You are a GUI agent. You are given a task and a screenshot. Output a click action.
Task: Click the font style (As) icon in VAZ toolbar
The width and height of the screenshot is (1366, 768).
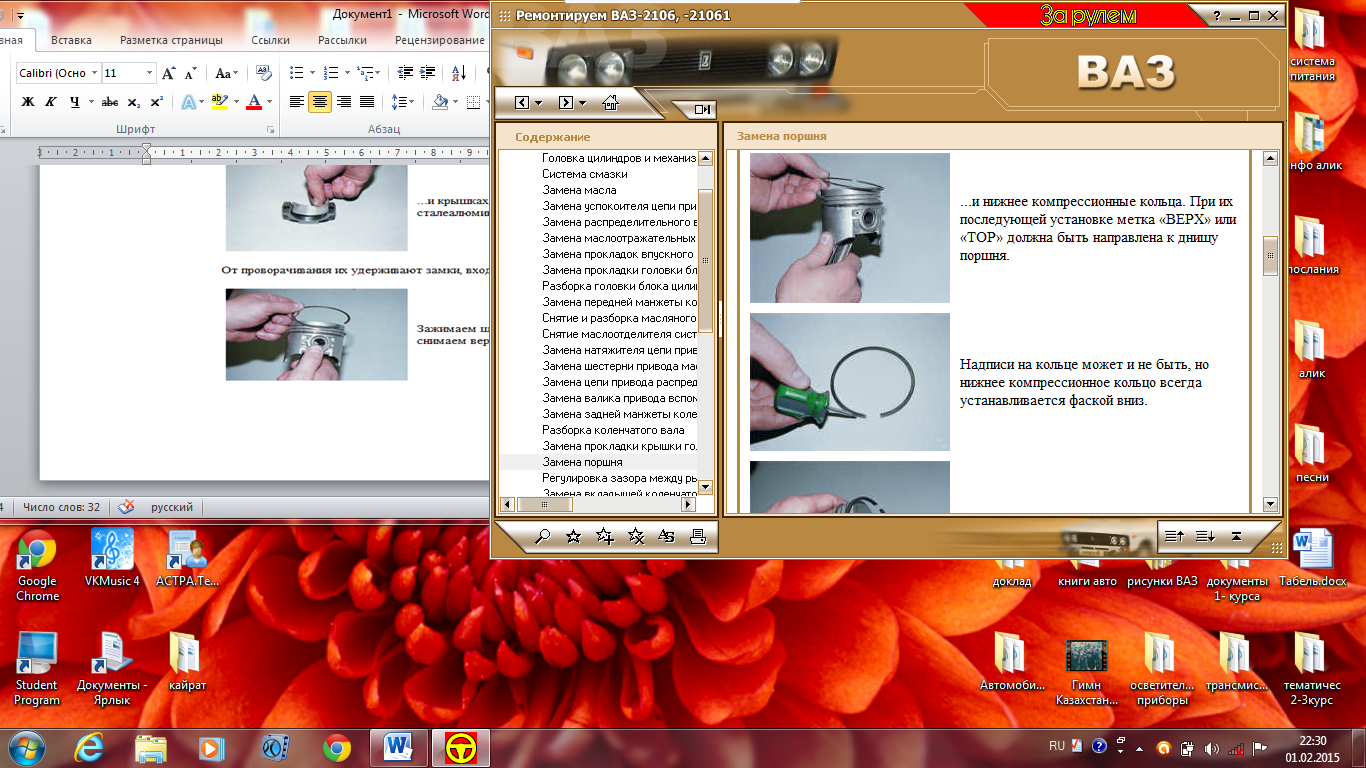click(x=667, y=537)
